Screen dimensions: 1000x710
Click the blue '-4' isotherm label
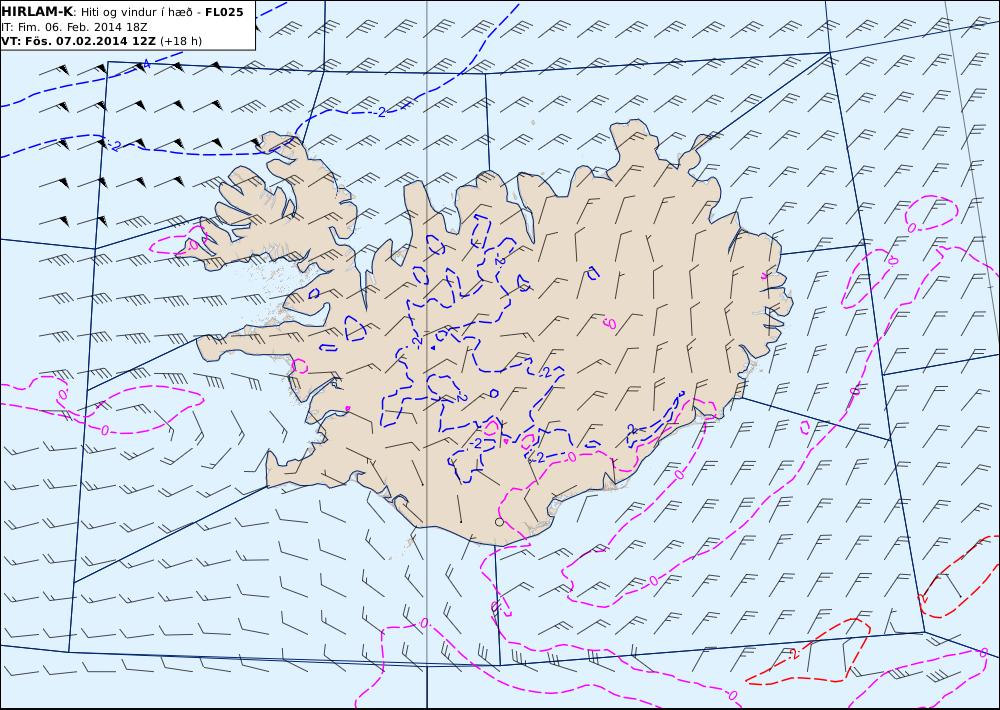click(145, 64)
